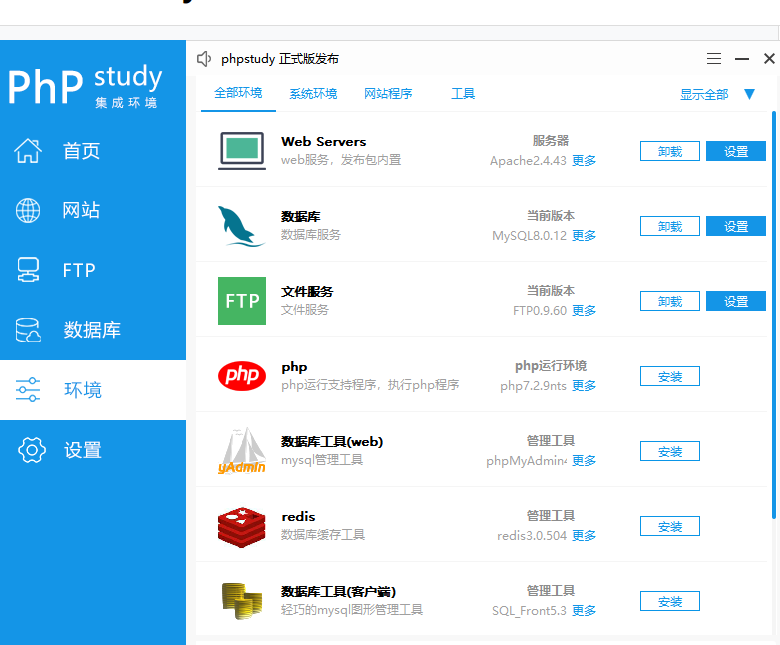Install SQL_Front with the 安装 button
Screen dimensions: 780x645
[x=670, y=602]
